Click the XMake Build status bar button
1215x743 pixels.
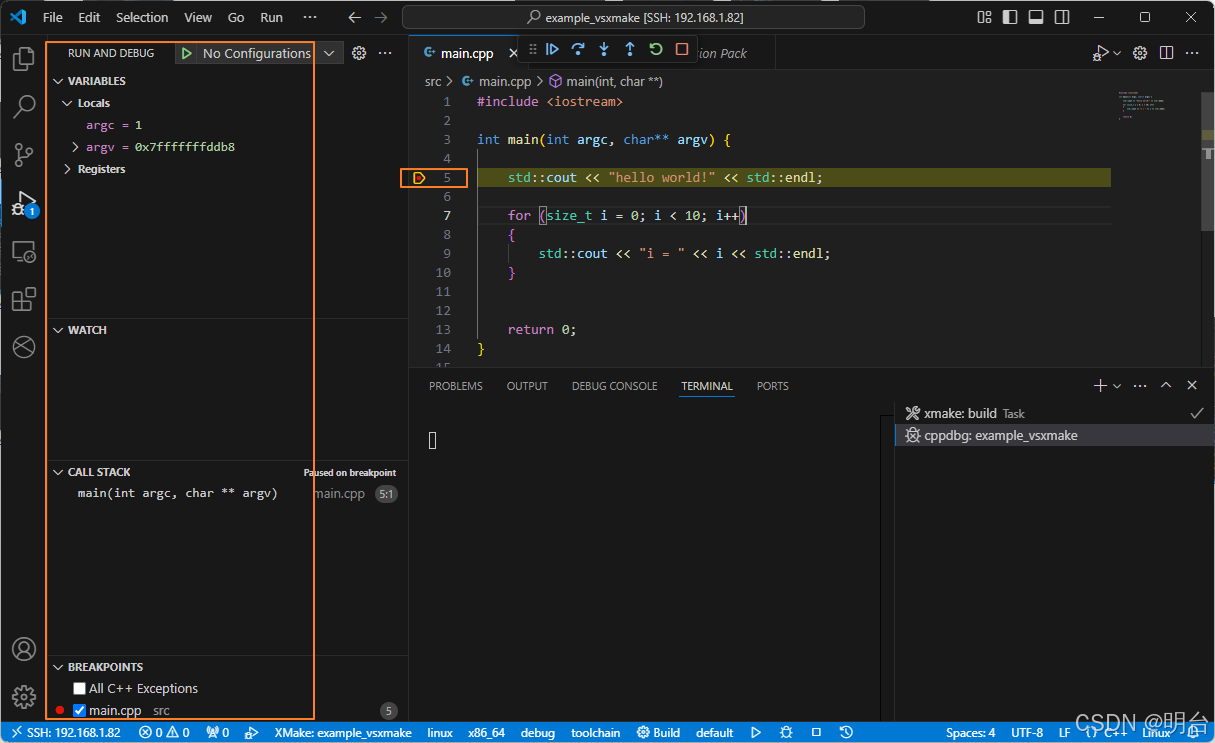[659, 732]
